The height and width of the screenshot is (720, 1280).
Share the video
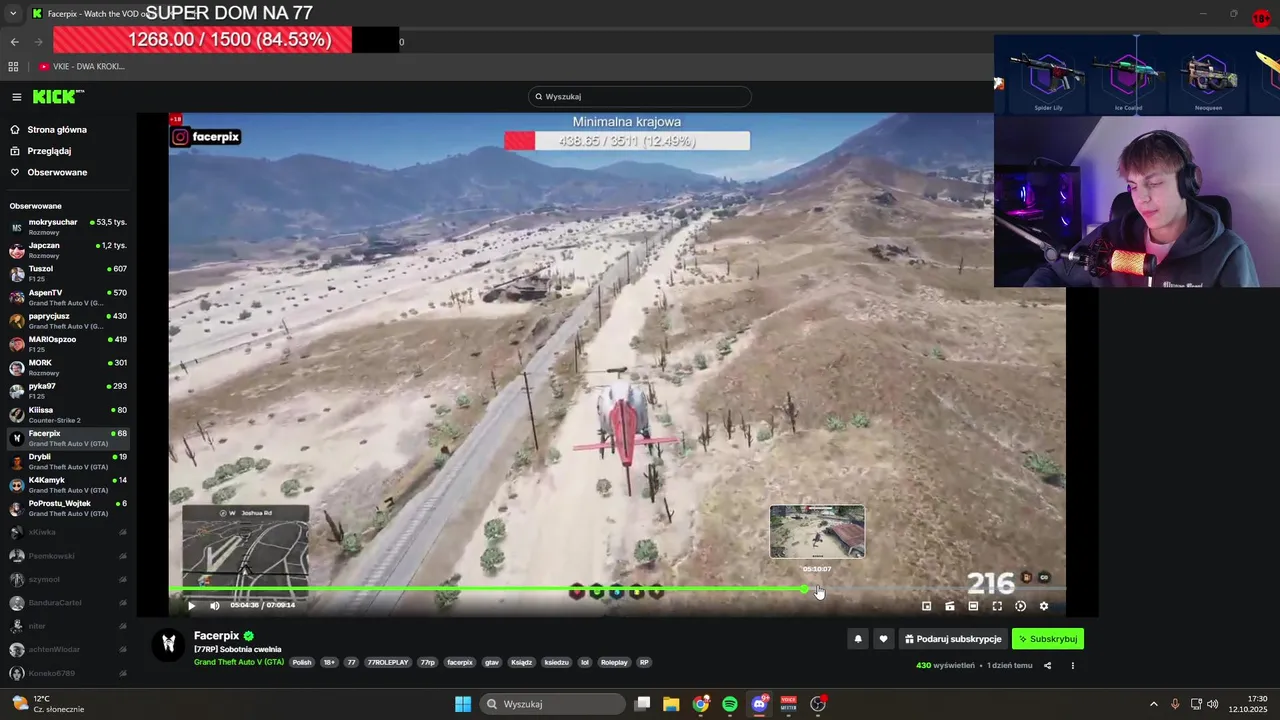pyautogui.click(x=1048, y=665)
